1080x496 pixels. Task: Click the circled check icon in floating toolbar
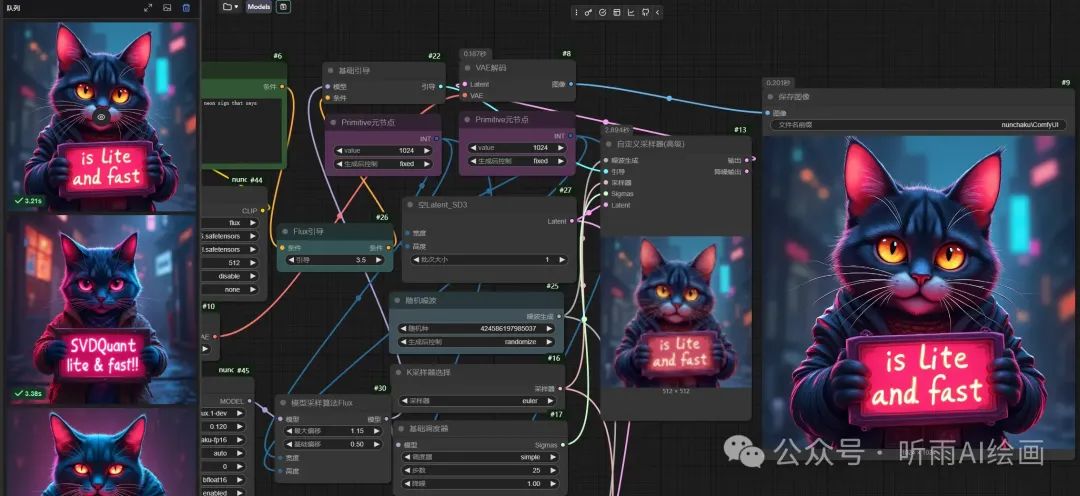point(603,12)
